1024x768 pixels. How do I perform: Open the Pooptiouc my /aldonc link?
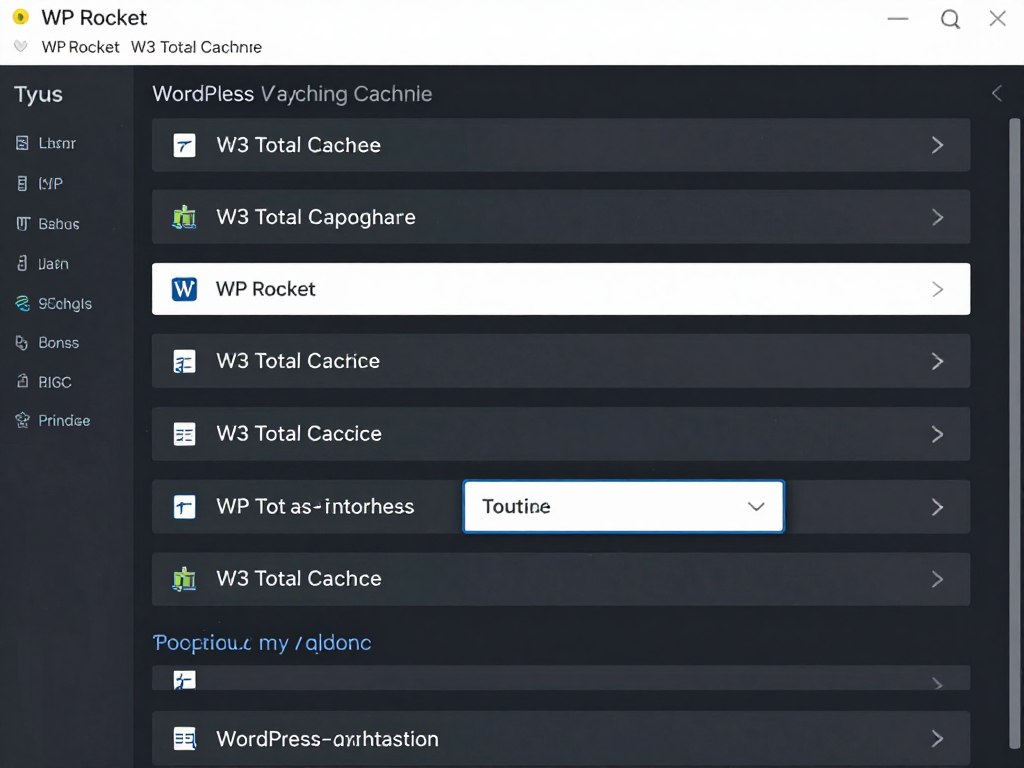point(262,643)
